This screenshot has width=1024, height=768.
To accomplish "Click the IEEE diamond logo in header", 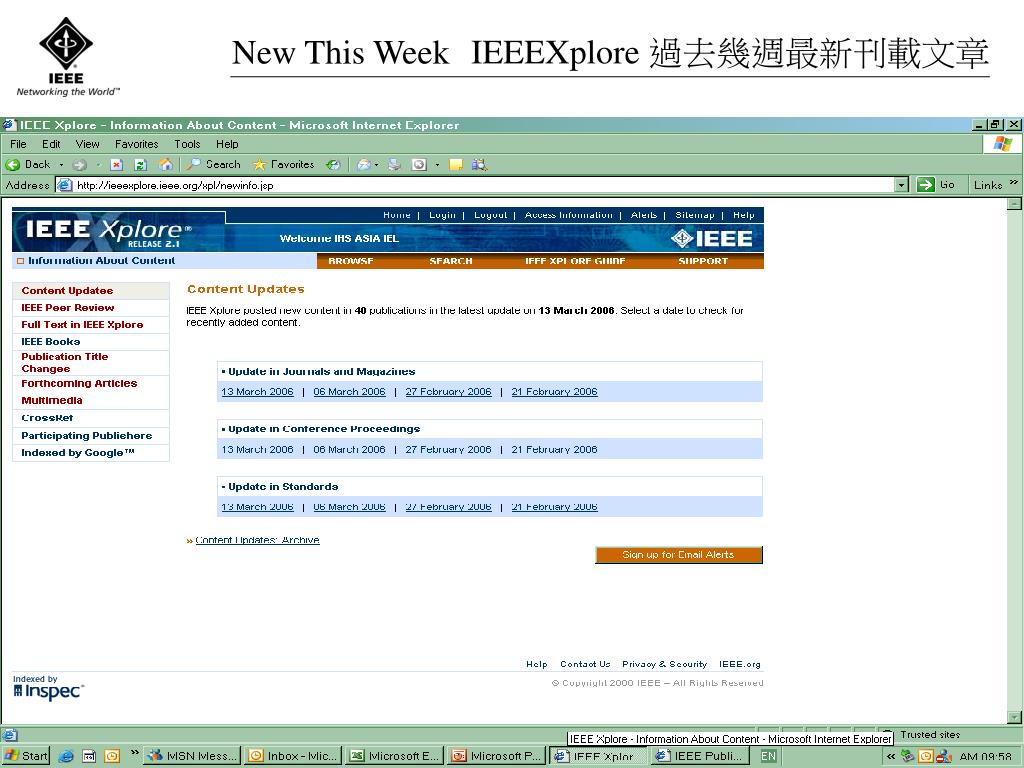I will (x=711, y=239).
